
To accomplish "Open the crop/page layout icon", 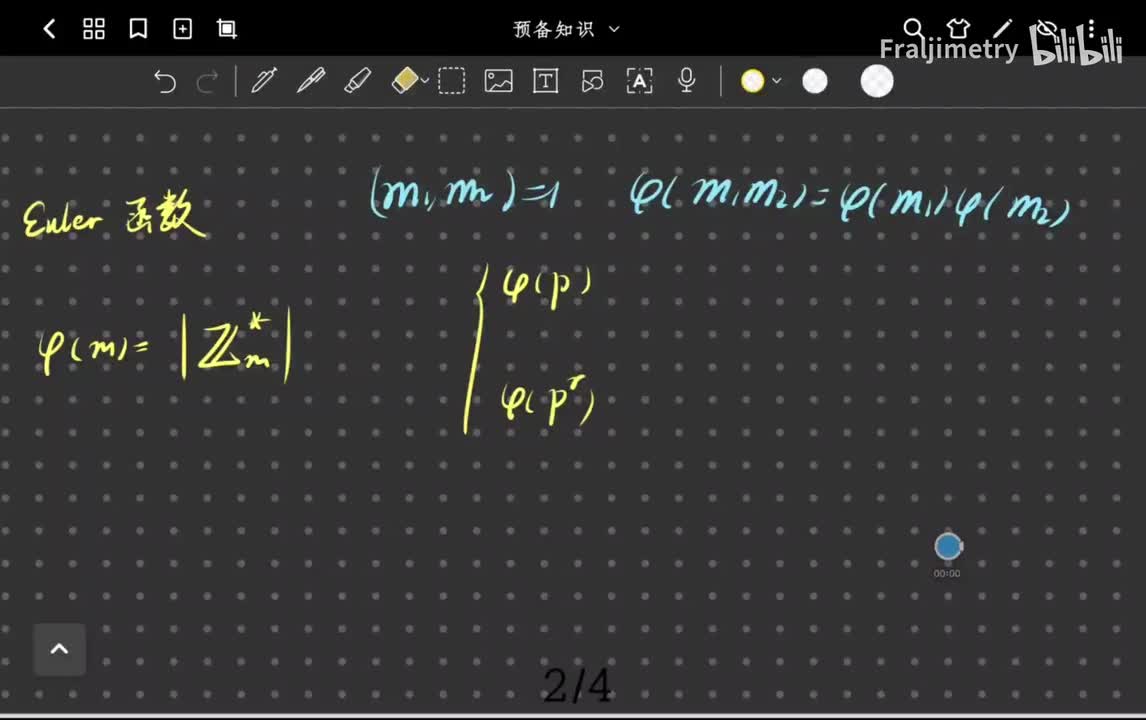I will click(227, 29).
